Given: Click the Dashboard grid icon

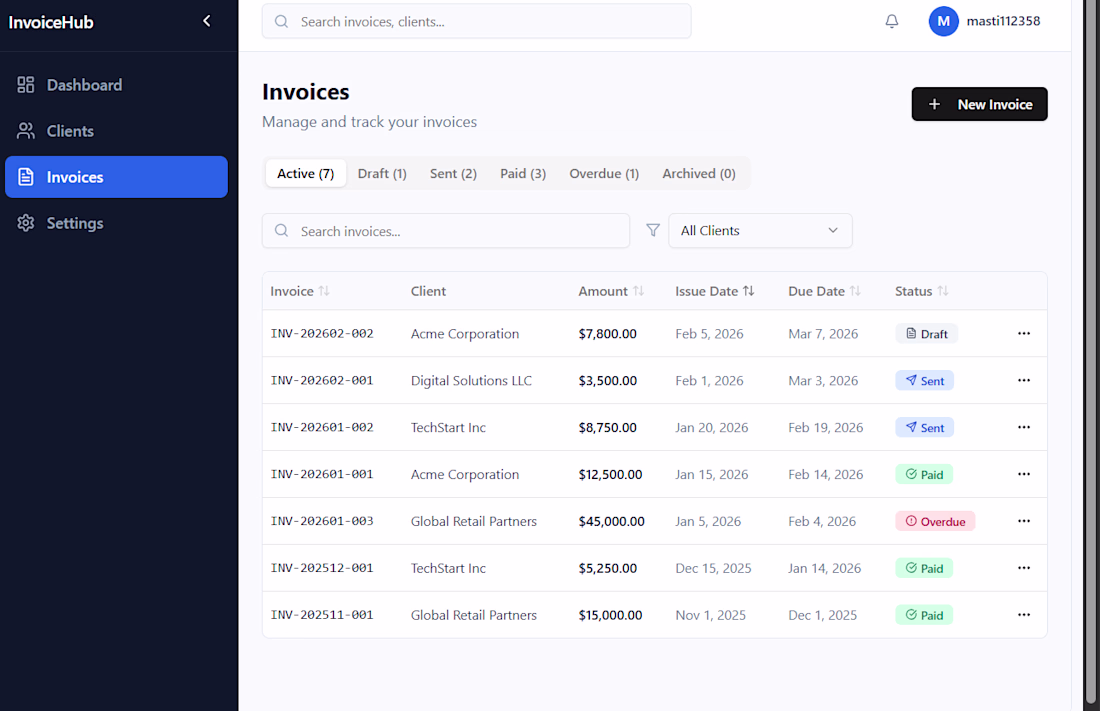Looking at the screenshot, I should click(x=26, y=85).
